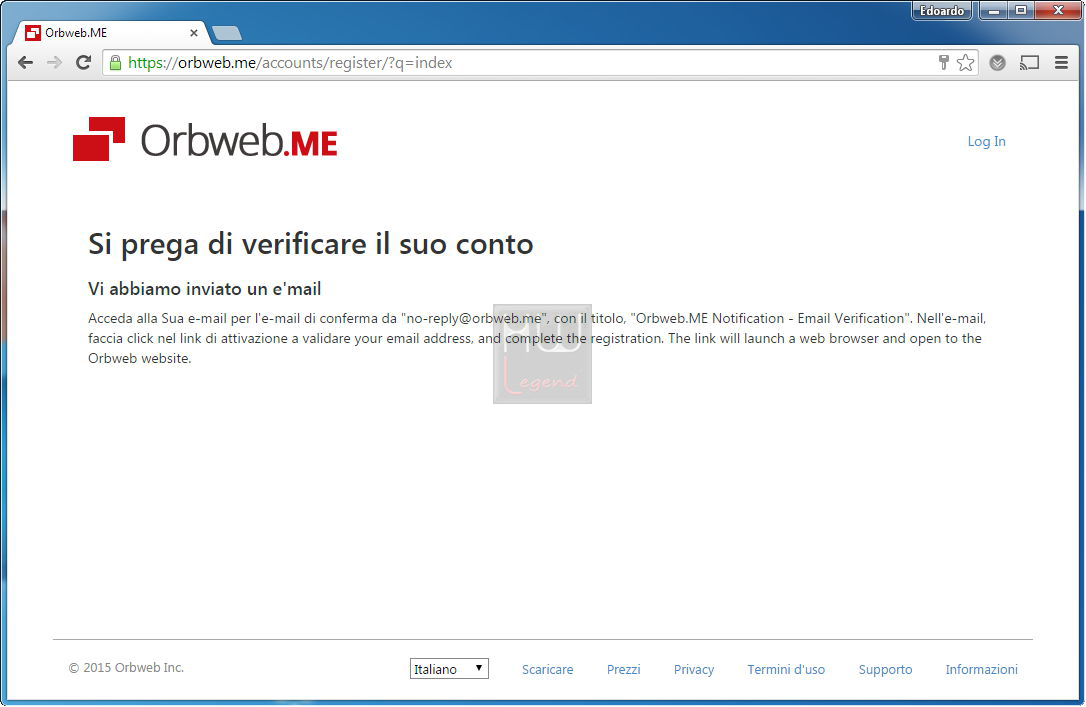Click the green secure padlock icon
The height and width of the screenshot is (707, 1086).
[116, 63]
